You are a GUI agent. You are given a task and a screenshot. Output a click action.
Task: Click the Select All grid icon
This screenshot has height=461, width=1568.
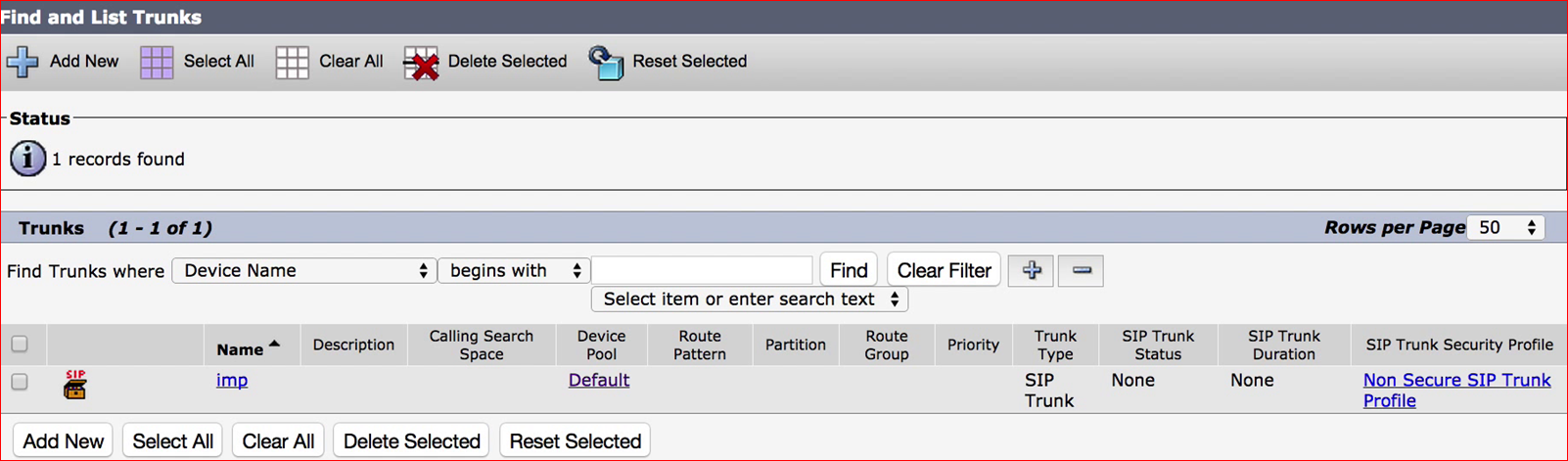point(157,62)
